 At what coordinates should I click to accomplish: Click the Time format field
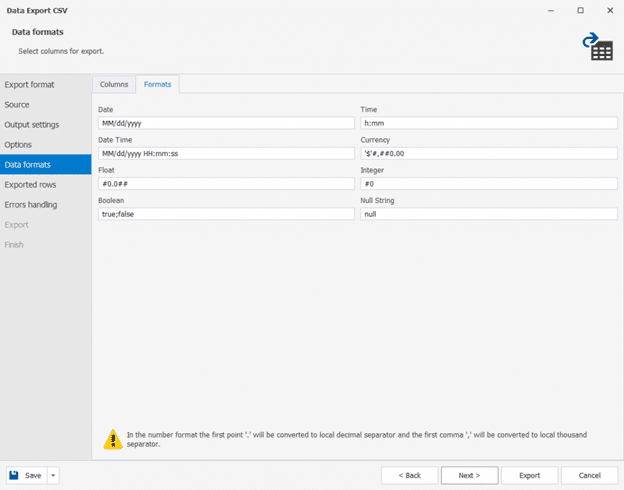pyautogui.click(x=488, y=124)
